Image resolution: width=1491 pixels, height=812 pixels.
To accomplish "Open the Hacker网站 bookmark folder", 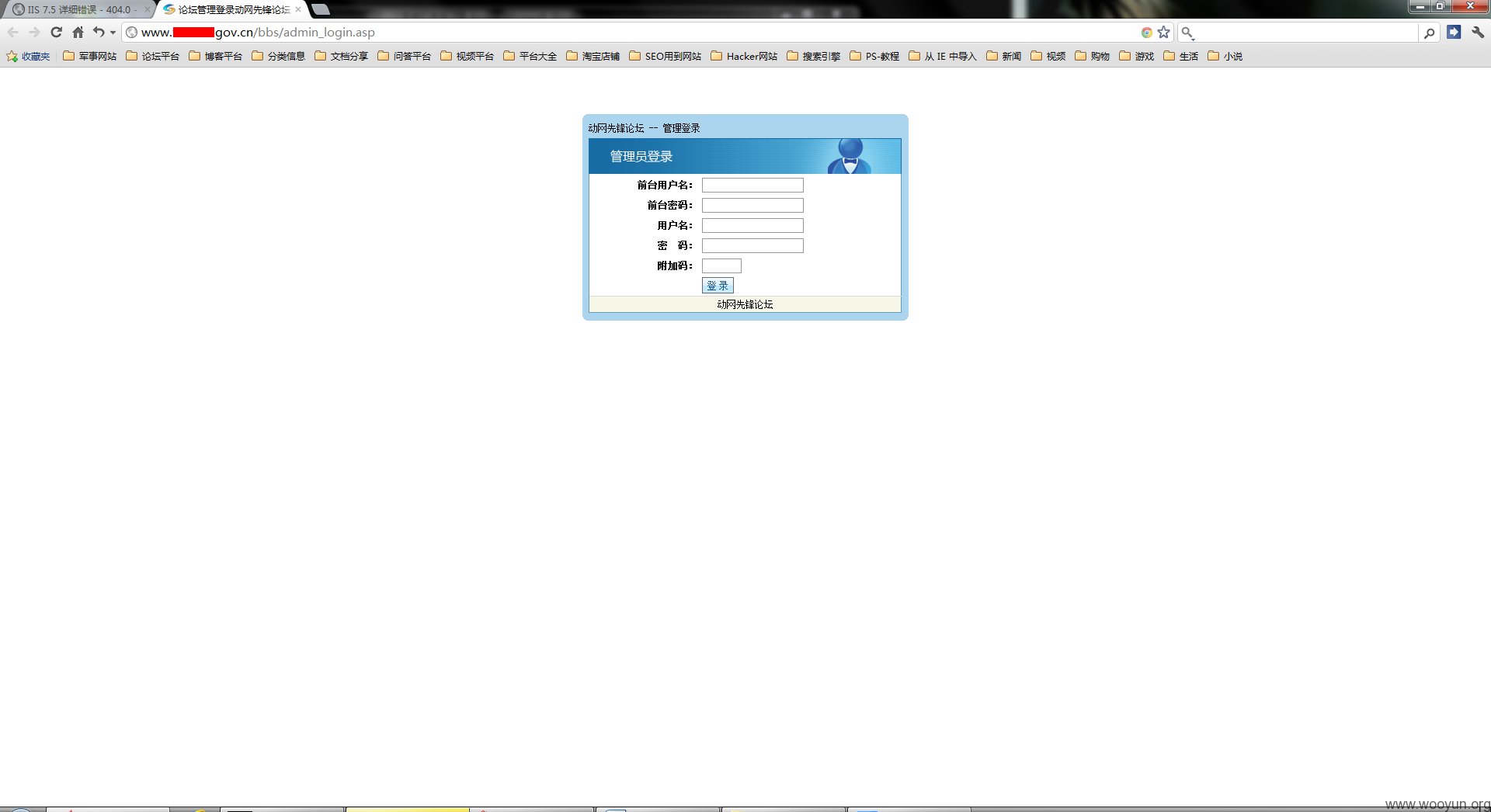I will (744, 56).
